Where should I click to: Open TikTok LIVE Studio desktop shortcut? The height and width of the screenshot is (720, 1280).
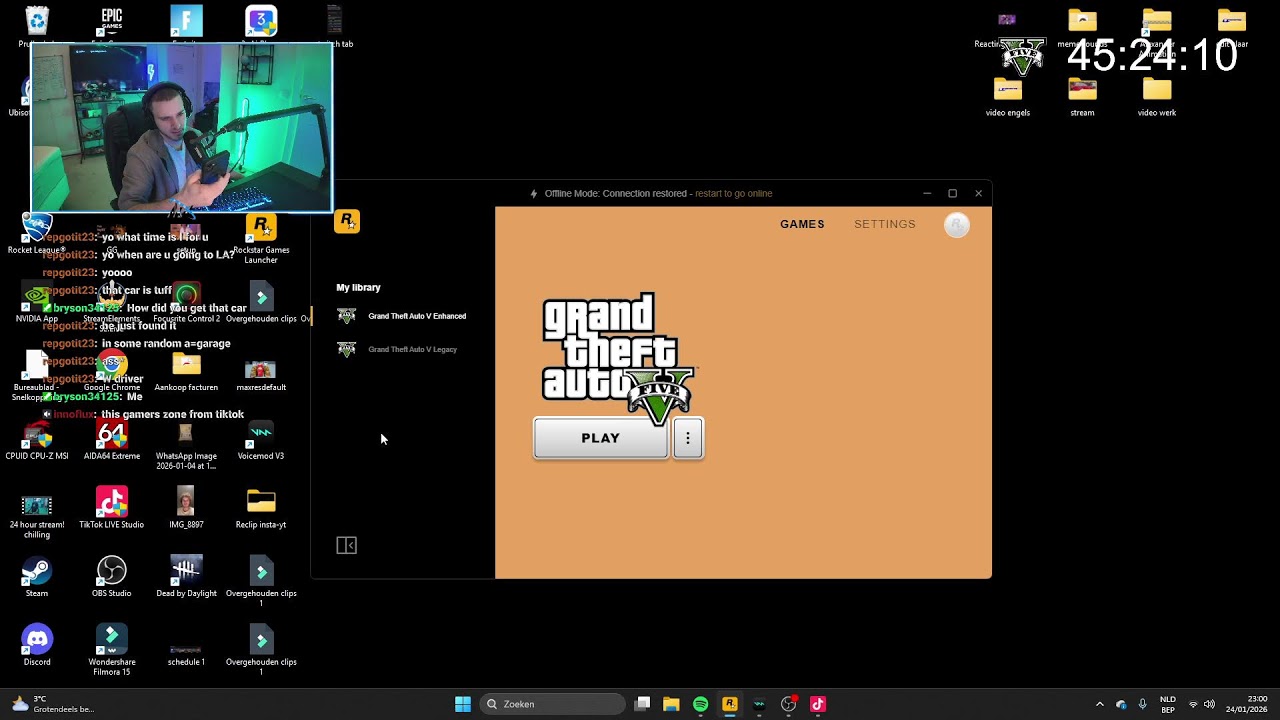pyautogui.click(x=112, y=508)
